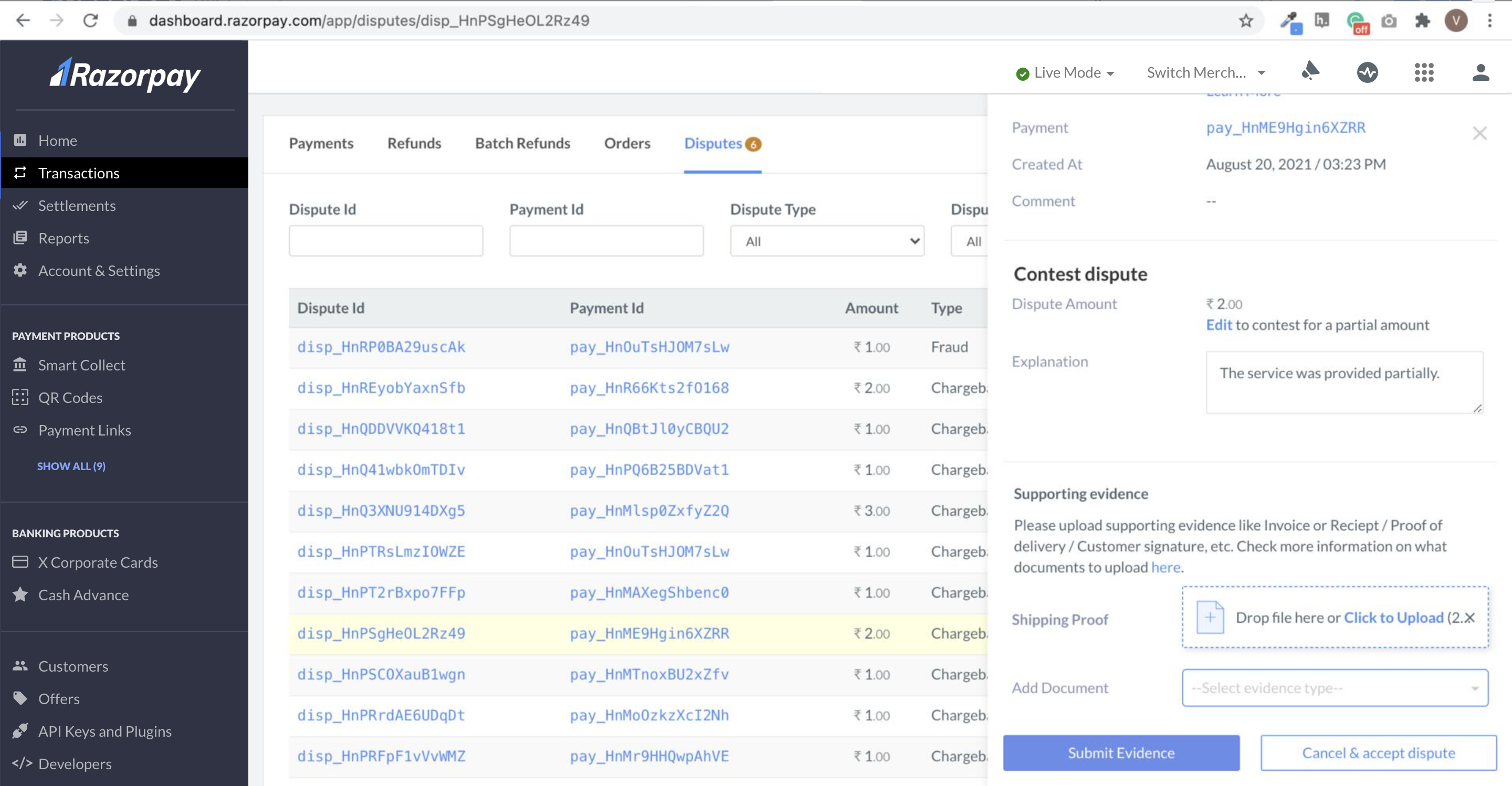Switch to the Orders tab

(x=627, y=143)
